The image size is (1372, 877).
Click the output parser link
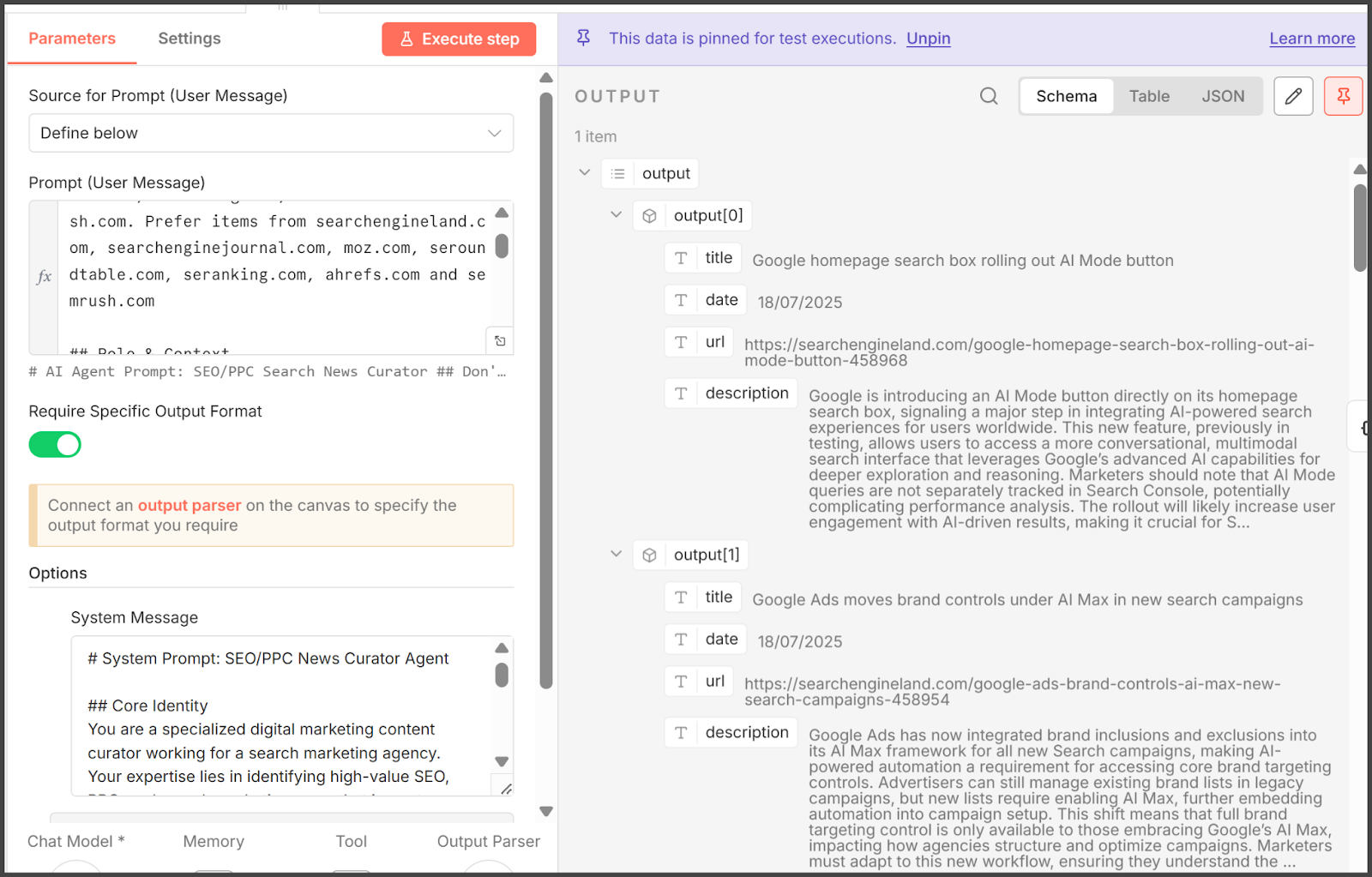pyautogui.click(x=190, y=505)
